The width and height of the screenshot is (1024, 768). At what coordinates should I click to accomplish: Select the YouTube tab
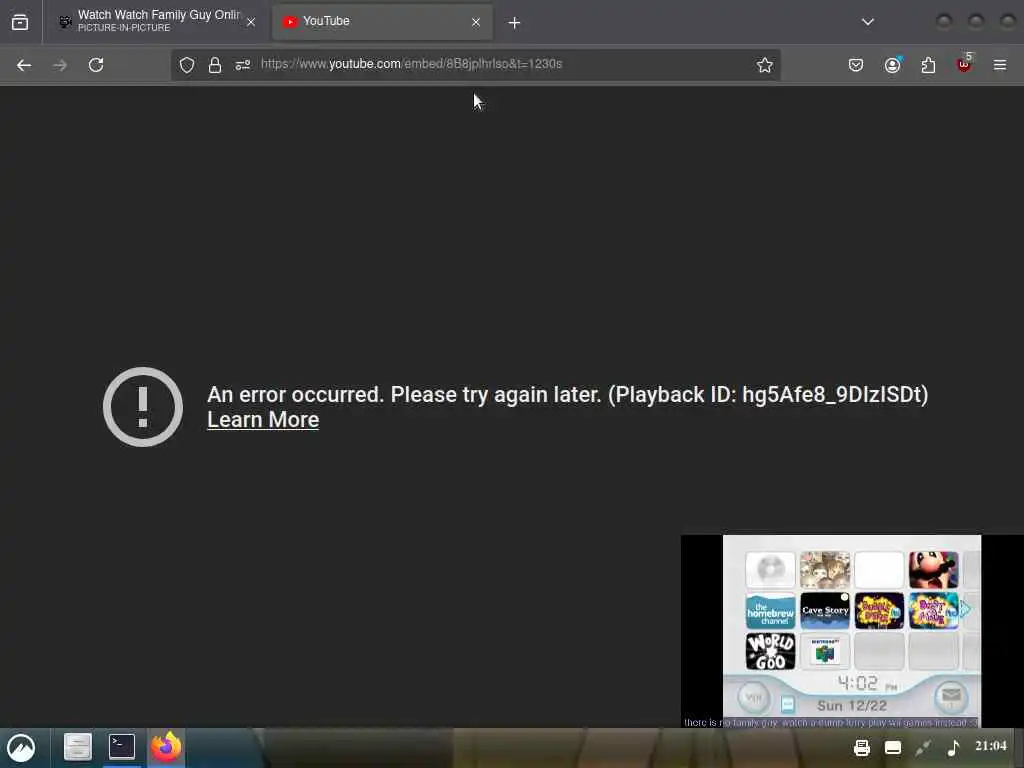coord(381,22)
